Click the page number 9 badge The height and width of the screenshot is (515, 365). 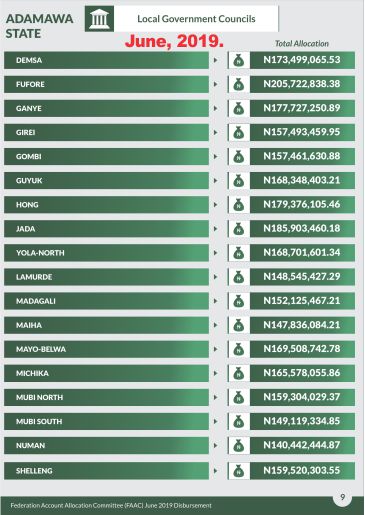click(342, 497)
